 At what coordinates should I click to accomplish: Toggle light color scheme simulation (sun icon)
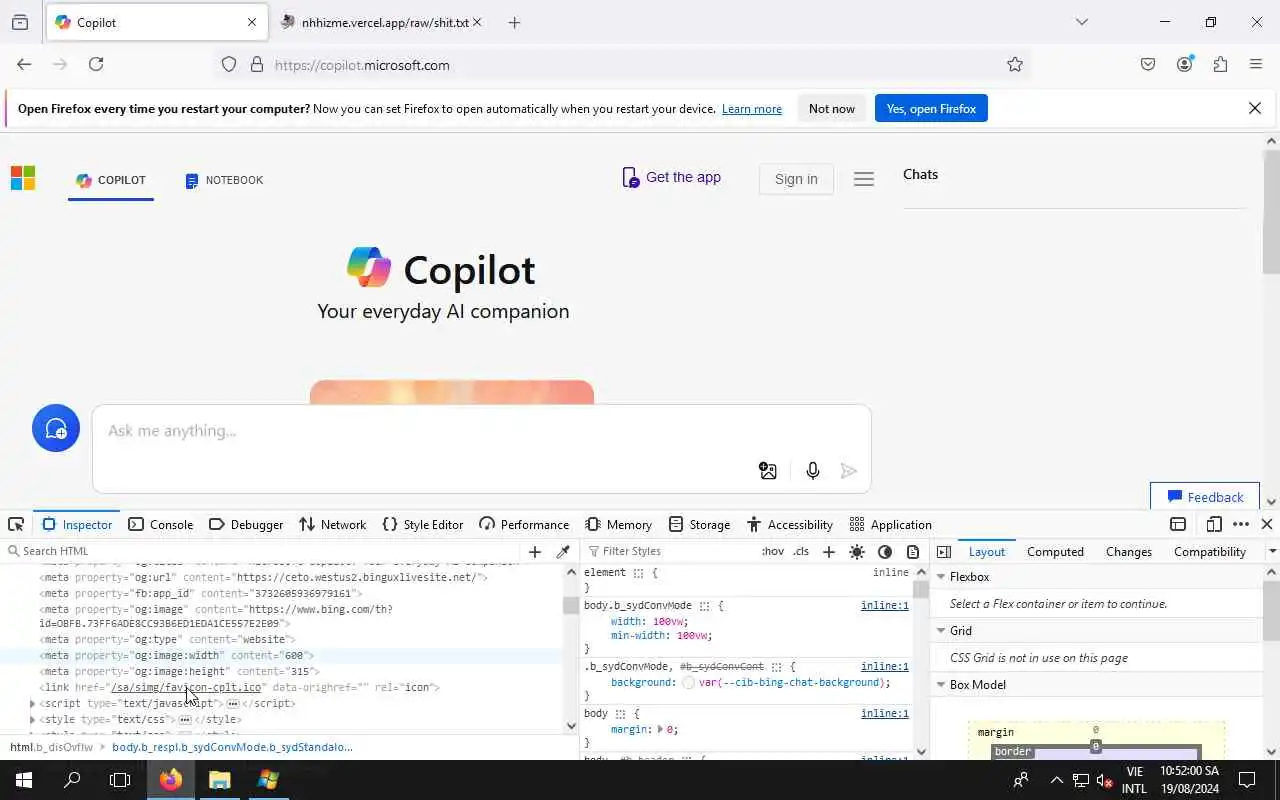click(x=857, y=551)
